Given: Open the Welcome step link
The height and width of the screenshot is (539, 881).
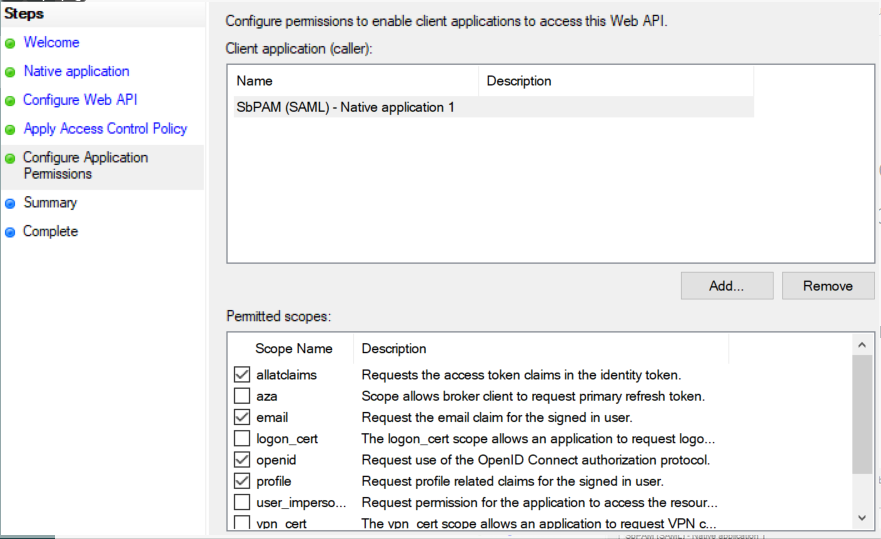Looking at the screenshot, I should point(51,43).
